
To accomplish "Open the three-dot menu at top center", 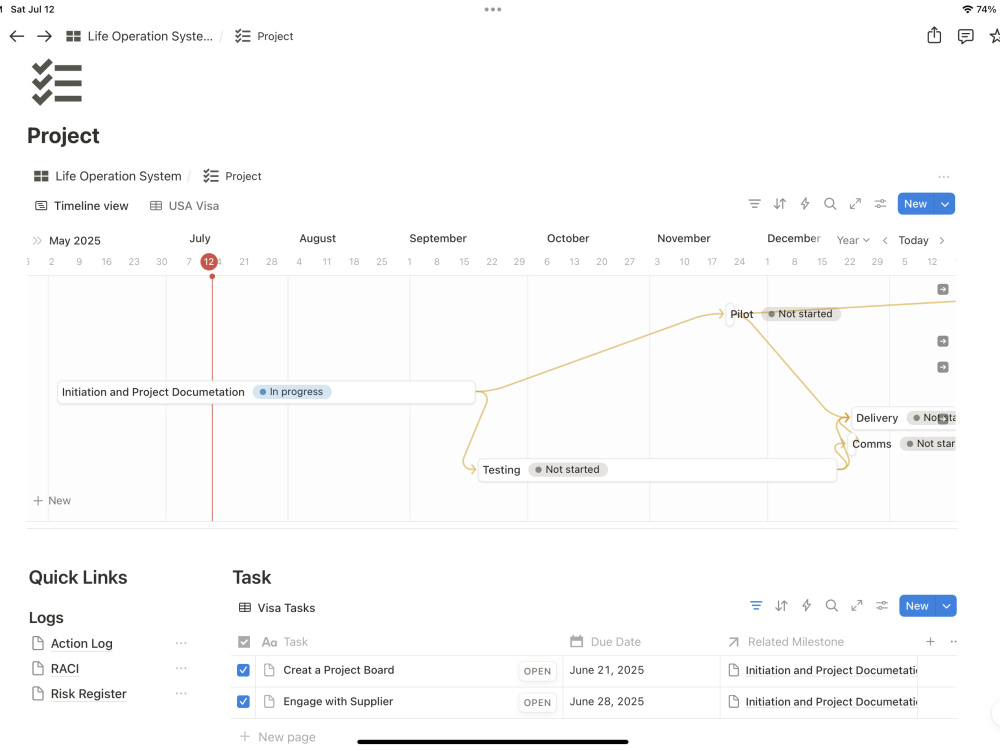I will pyautogui.click(x=492, y=9).
